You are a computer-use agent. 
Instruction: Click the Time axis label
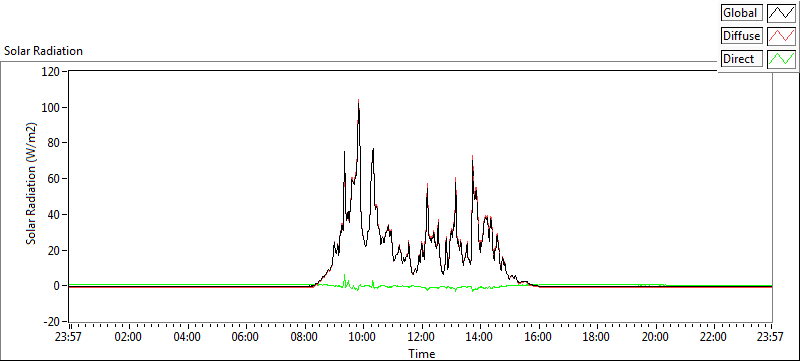point(422,353)
